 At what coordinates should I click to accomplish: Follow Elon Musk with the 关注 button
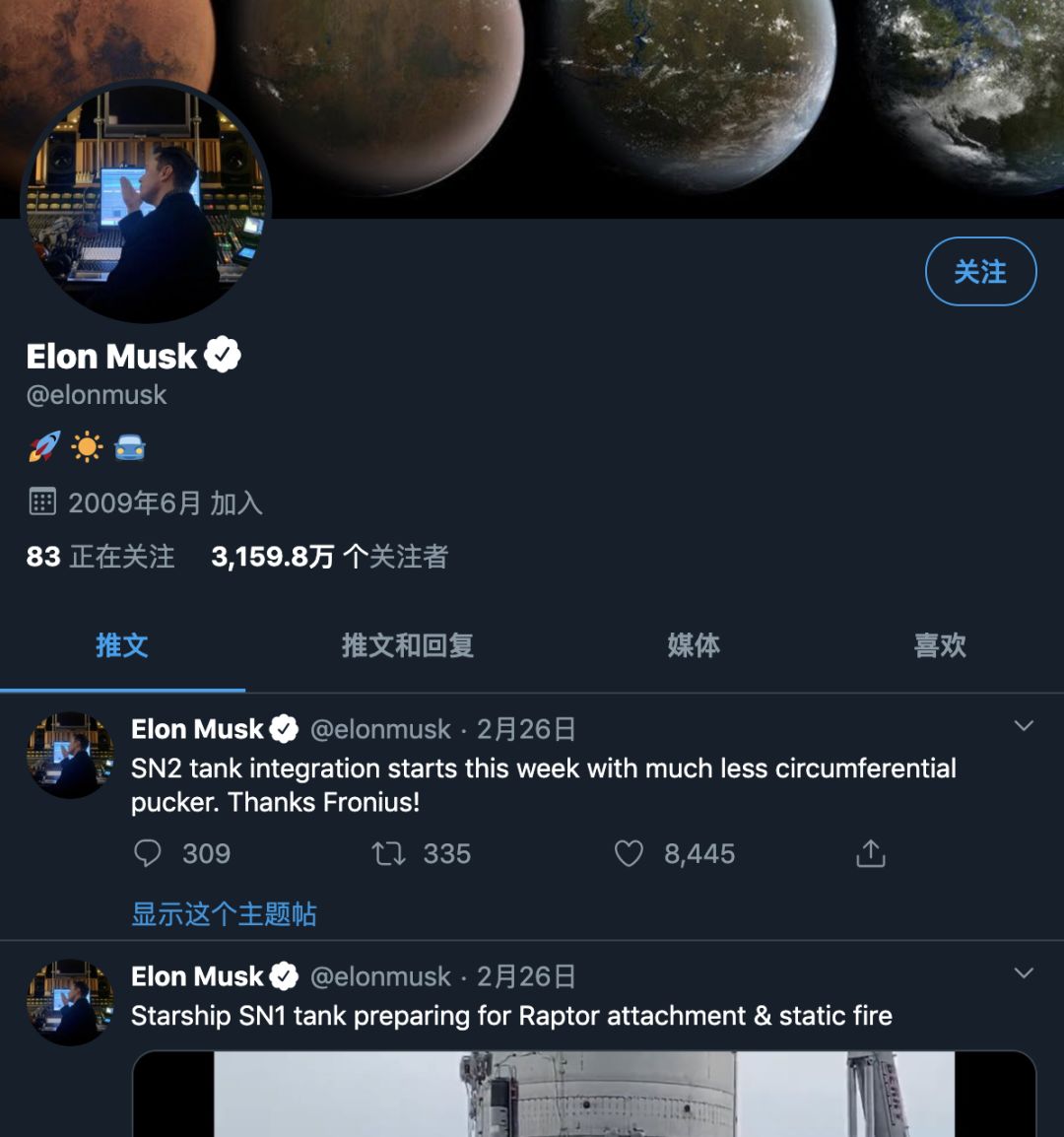click(980, 271)
